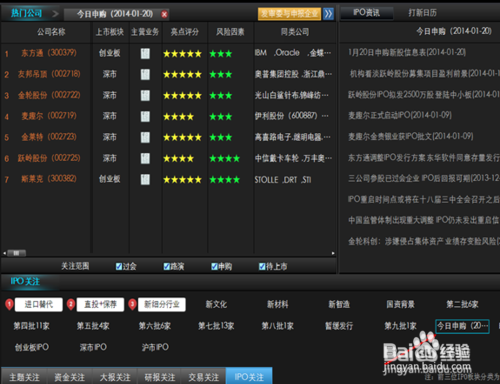Select the 沪市IPO category
This screenshot has width=500, height=384.
(x=155, y=347)
